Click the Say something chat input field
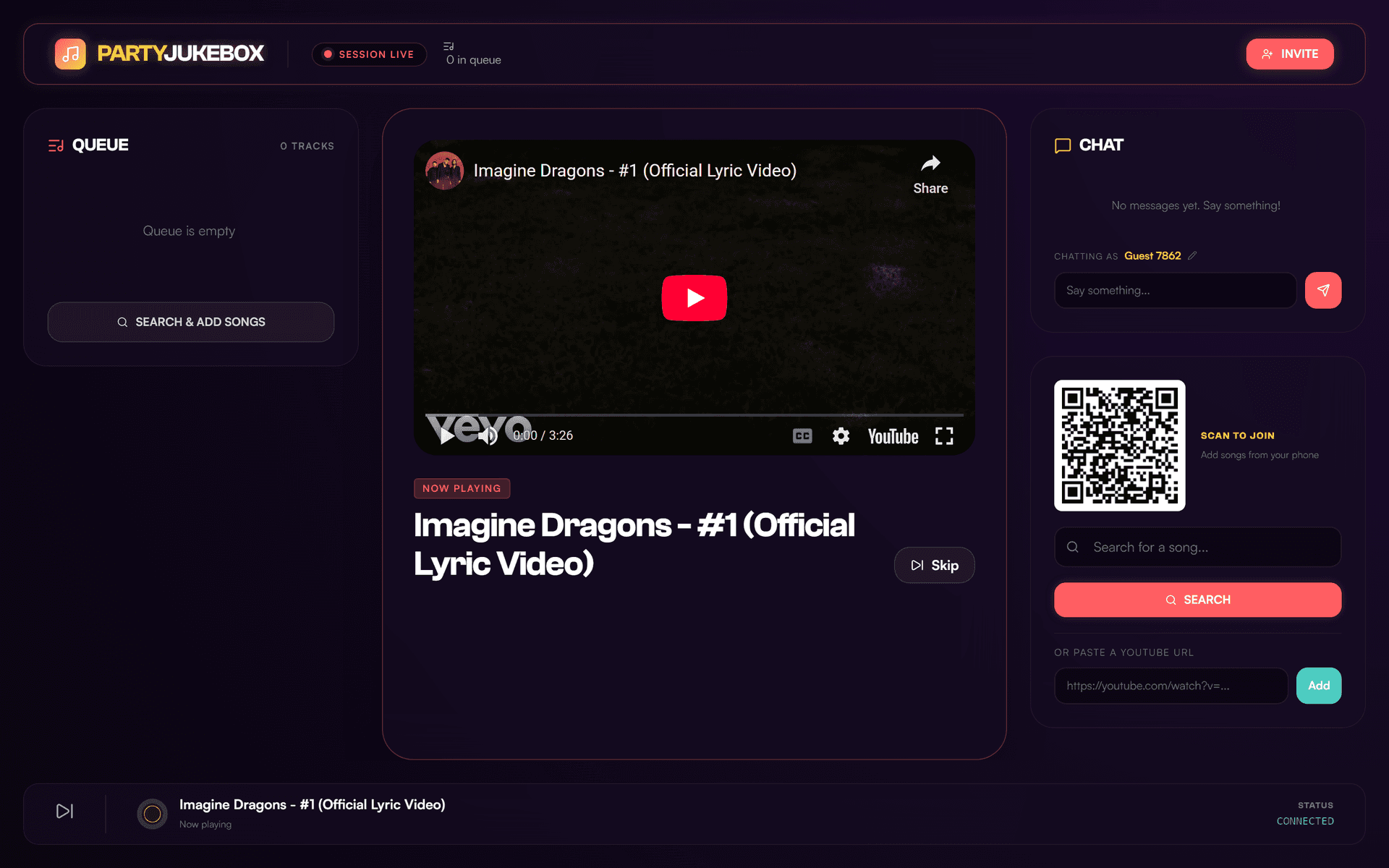The image size is (1389, 868). (1175, 290)
